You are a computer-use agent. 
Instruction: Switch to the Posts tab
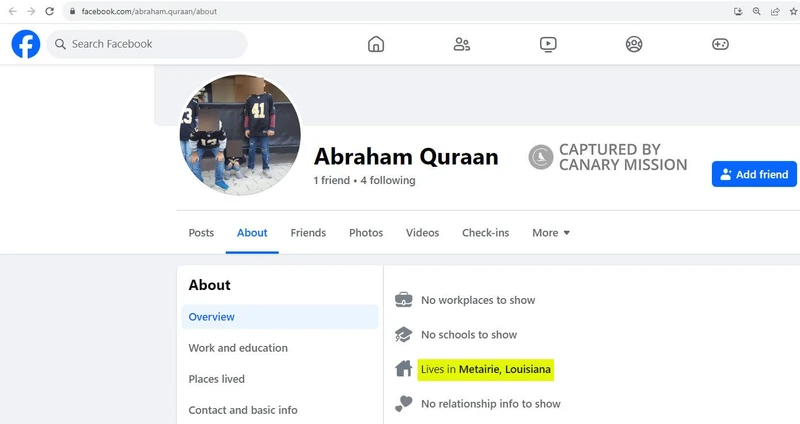(201, 233)
